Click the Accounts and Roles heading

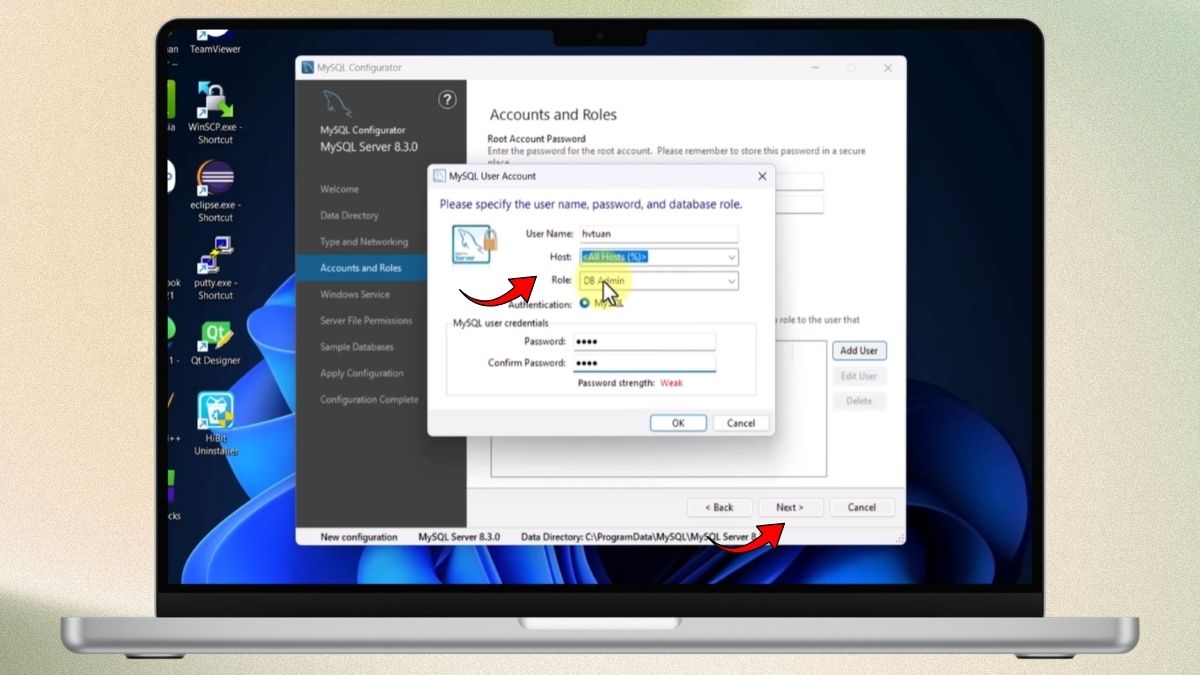(553, 115)
